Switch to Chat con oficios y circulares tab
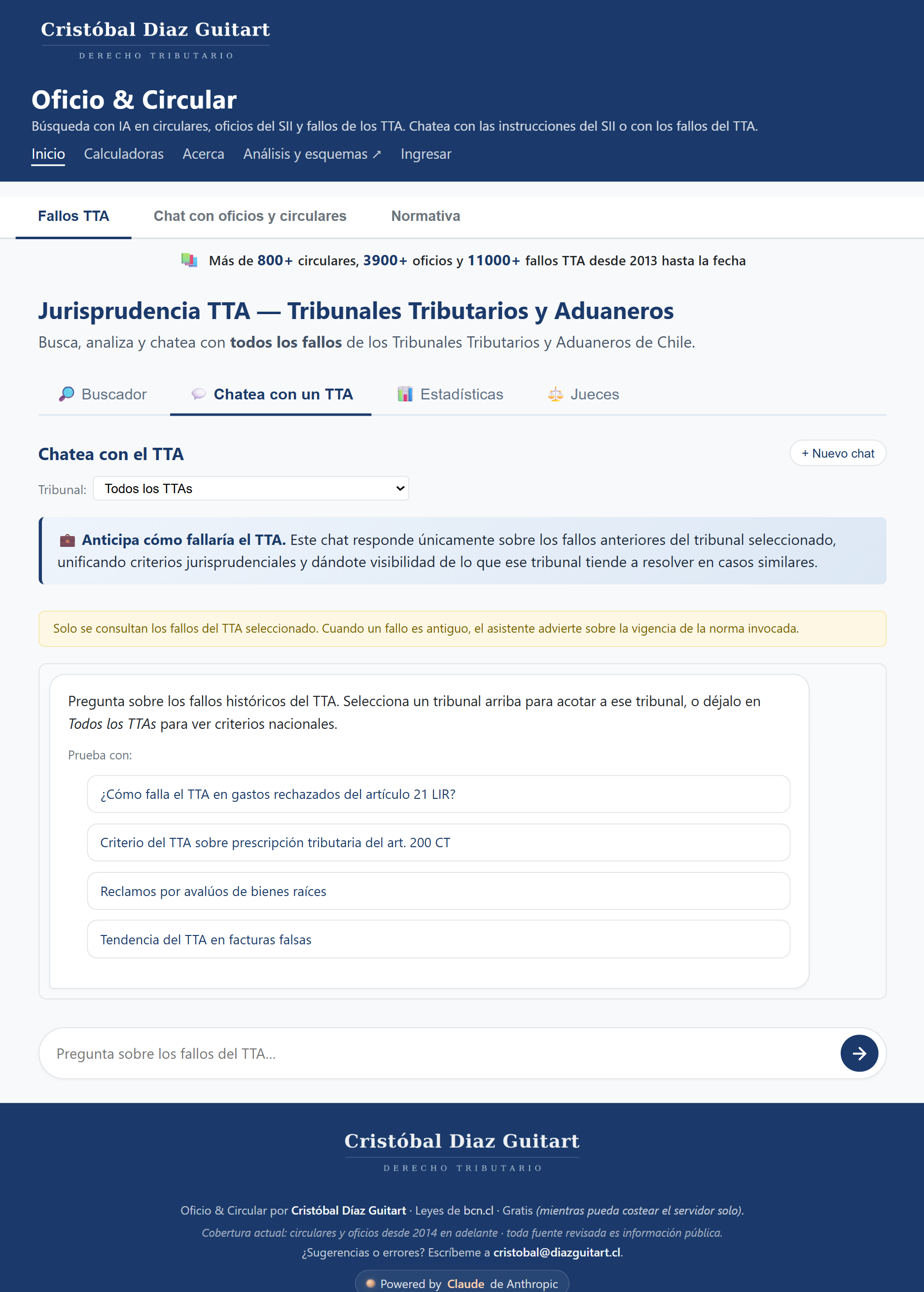924x1292 pixels. point(250,216)
